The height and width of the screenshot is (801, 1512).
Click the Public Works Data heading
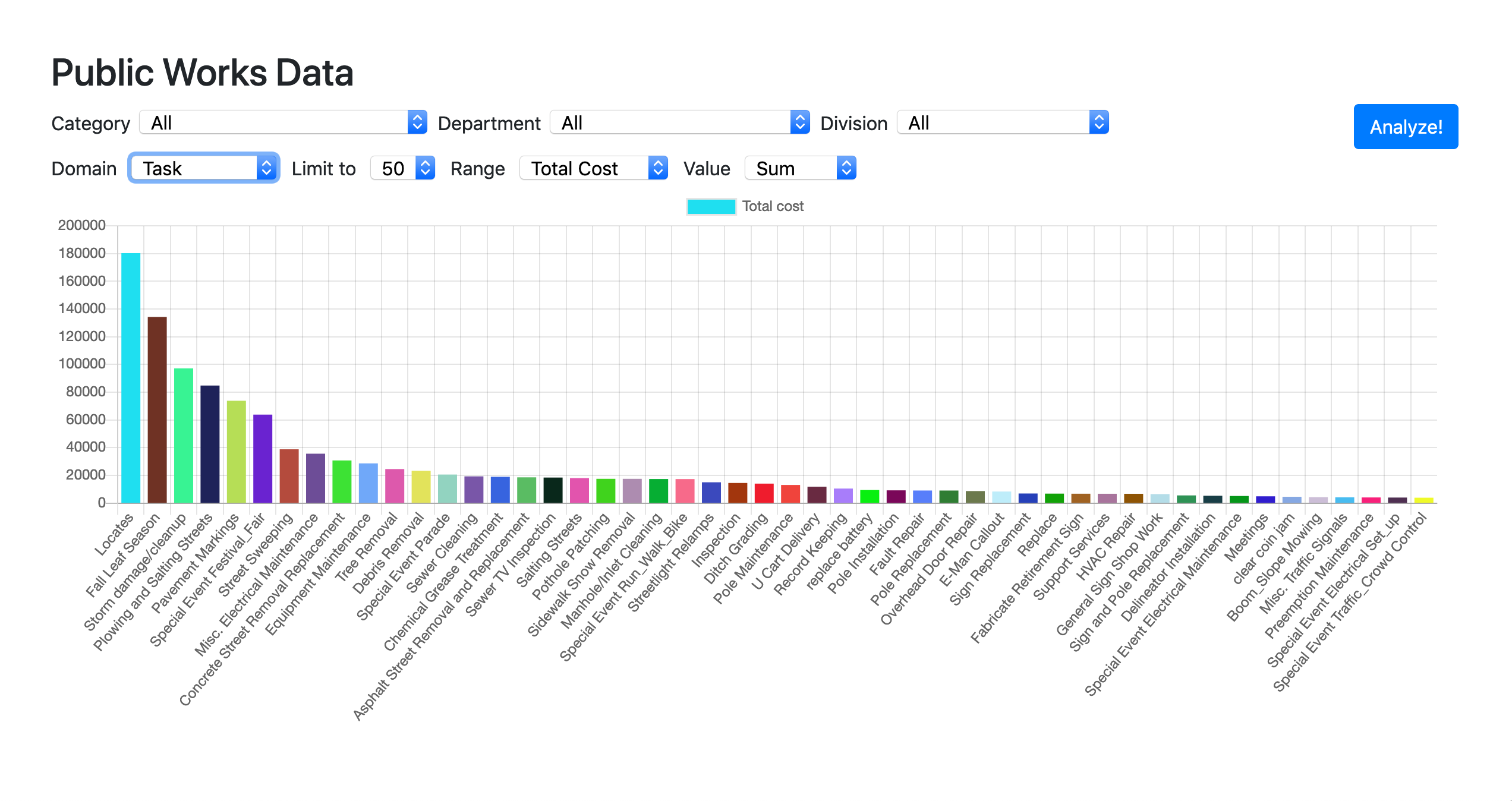pyautogui.click(x=202, y=72)
